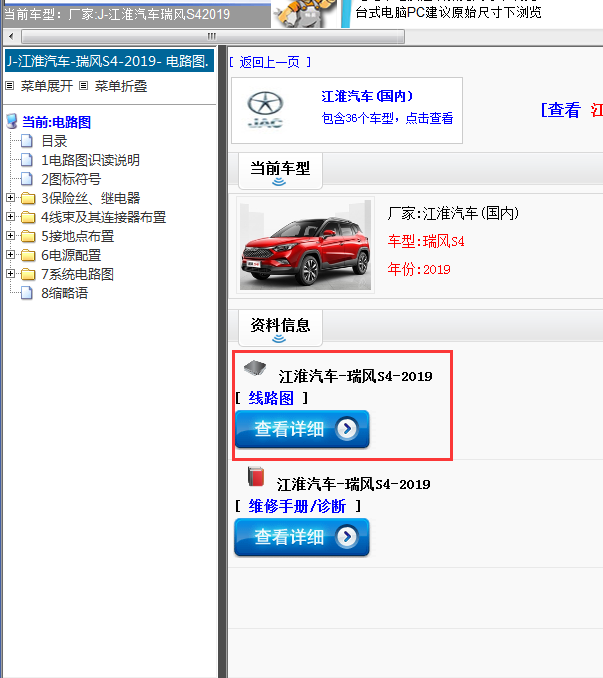The width and height of the screenshot is (603, 678).
Task: Expand the 4线束及其连接器布置 node
Action: (x=10, y=217)
